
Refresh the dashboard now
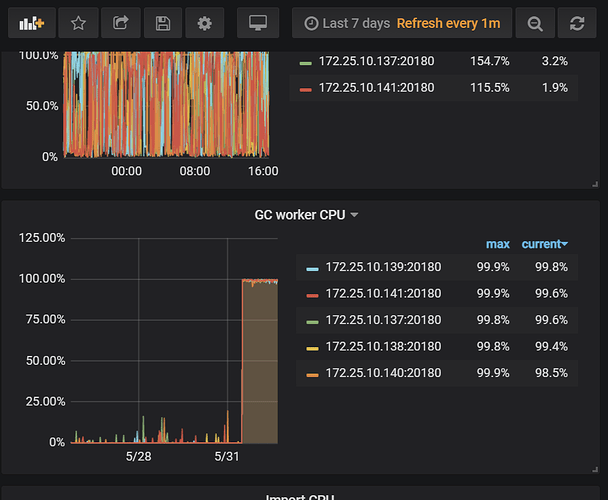pyautogui.click(x=577, y=22)
